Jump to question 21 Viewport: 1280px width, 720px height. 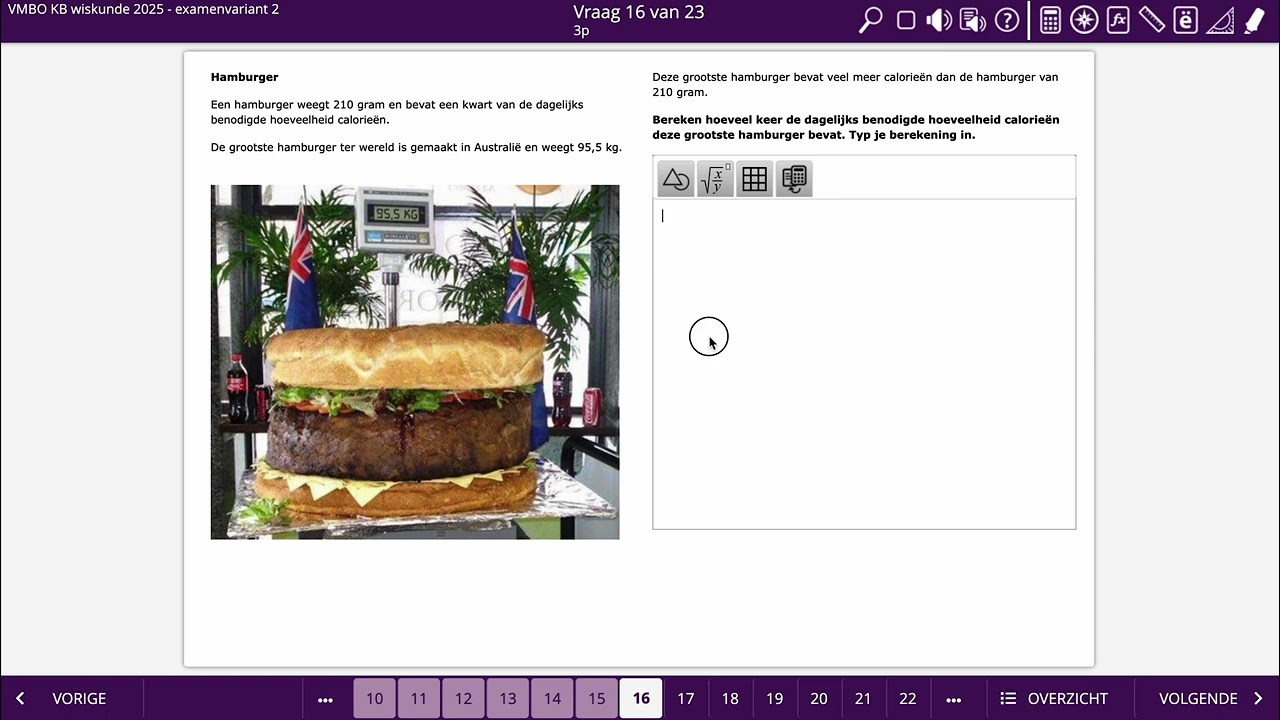pyautogui.click(x=863, y=699)
